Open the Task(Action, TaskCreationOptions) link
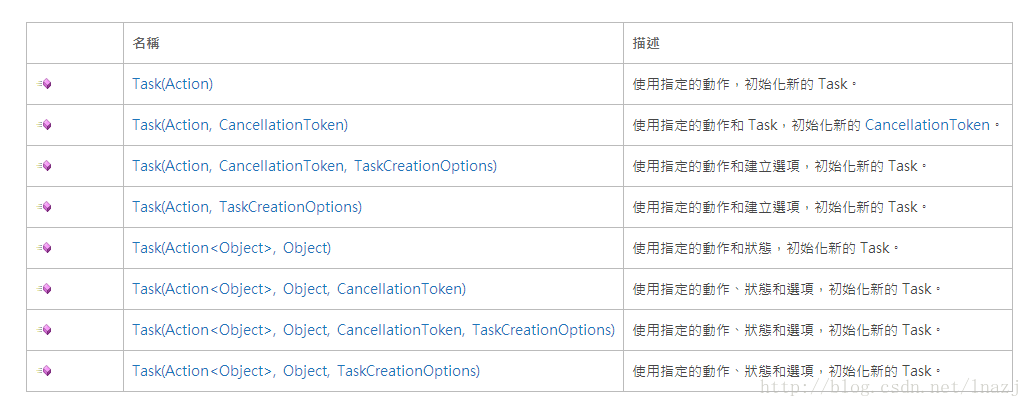 (x=247, y=207)
